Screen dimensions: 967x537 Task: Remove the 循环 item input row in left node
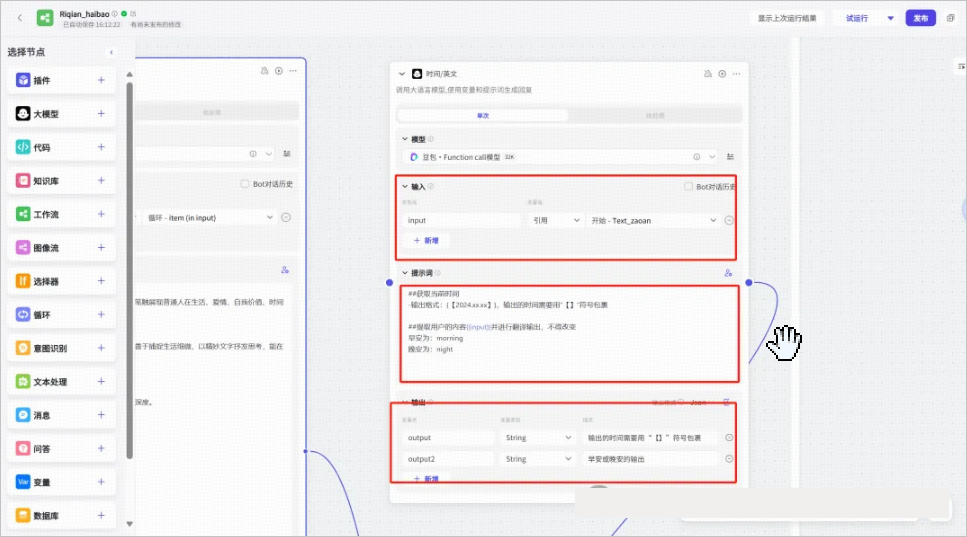point(286,218)
